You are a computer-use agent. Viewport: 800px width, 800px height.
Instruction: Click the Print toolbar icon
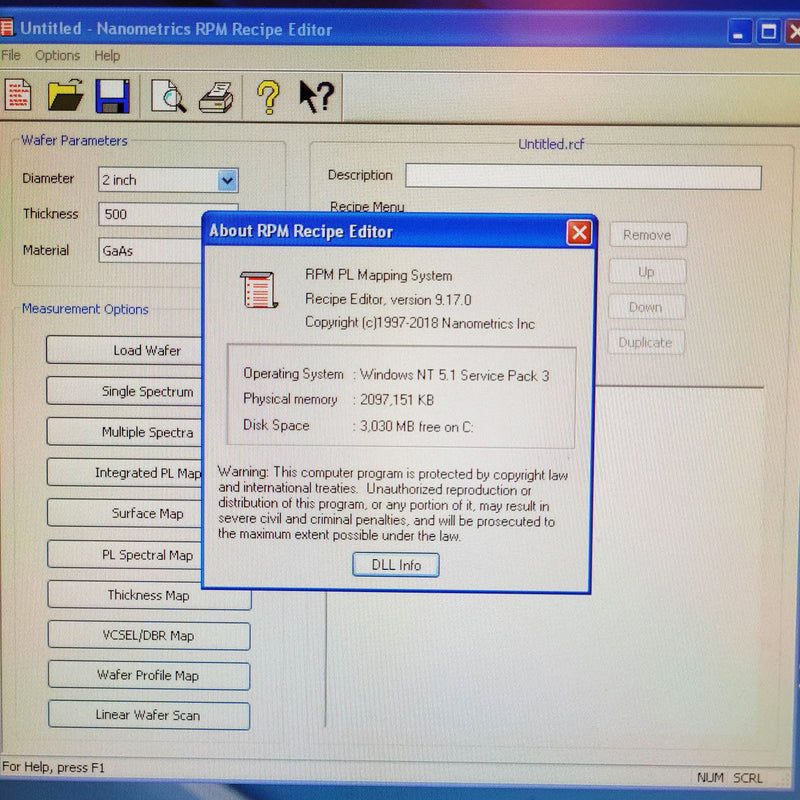tap(216, 97)
